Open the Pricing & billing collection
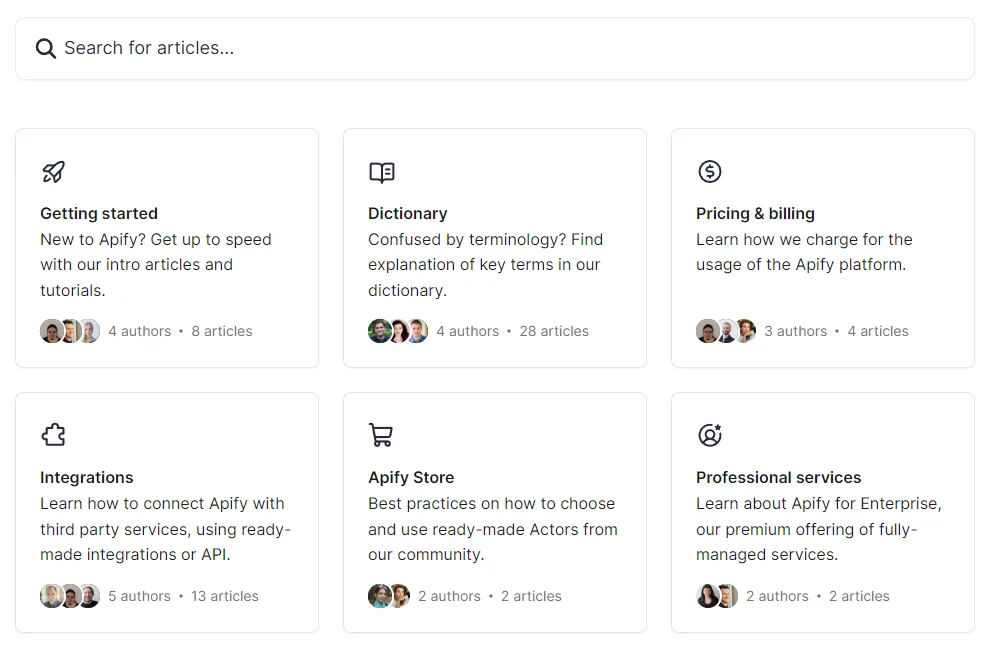Viewport: 990px width, 650px height. tap(755, 213)
